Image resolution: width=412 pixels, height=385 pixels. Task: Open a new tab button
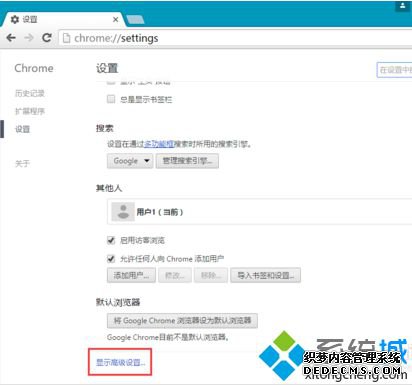click(x=135, y=19)
